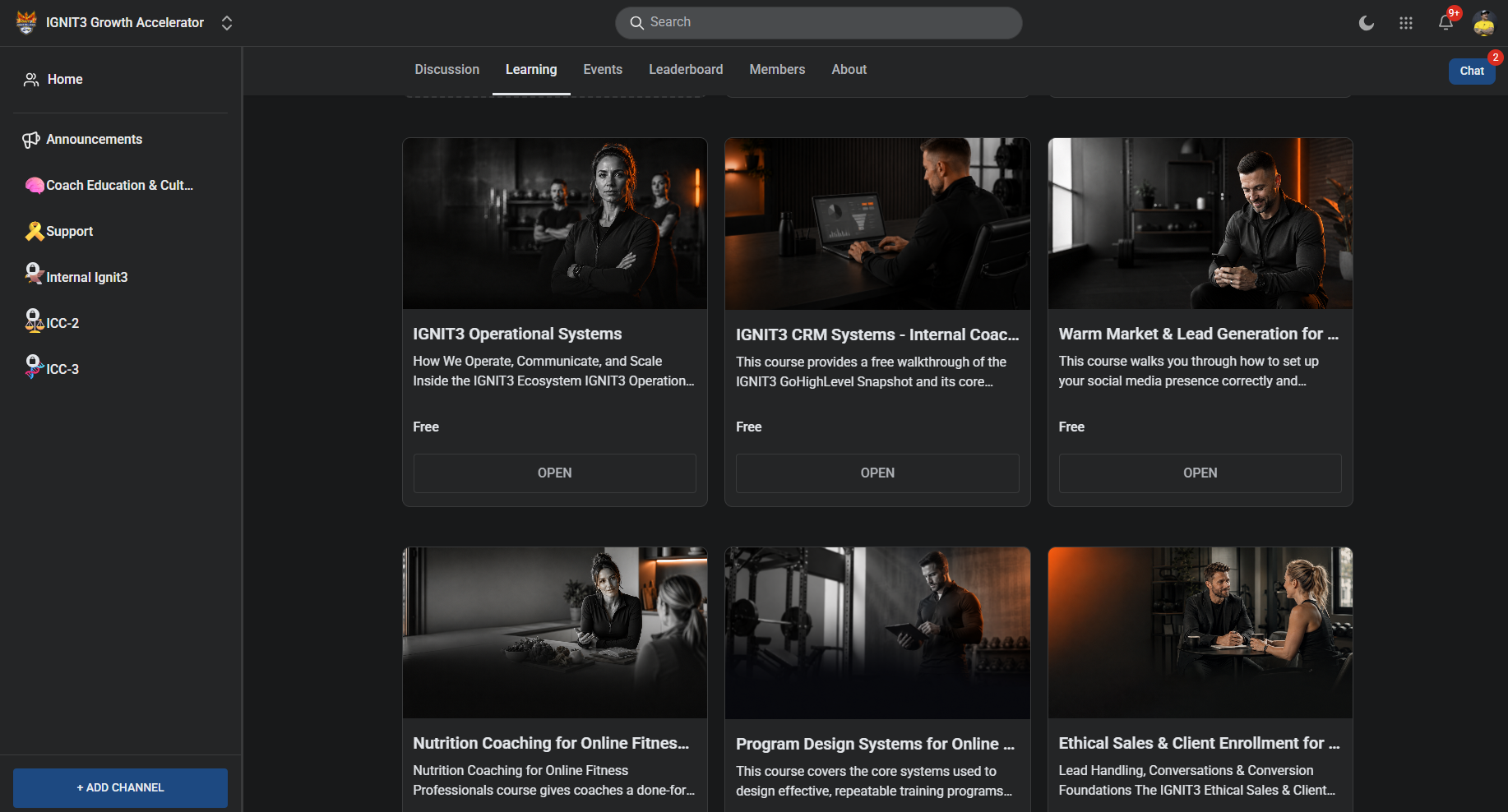Click the Ethical Sales & Client Enrollment title
This screenshot has width=1508, height=812.
point(1200,744)
